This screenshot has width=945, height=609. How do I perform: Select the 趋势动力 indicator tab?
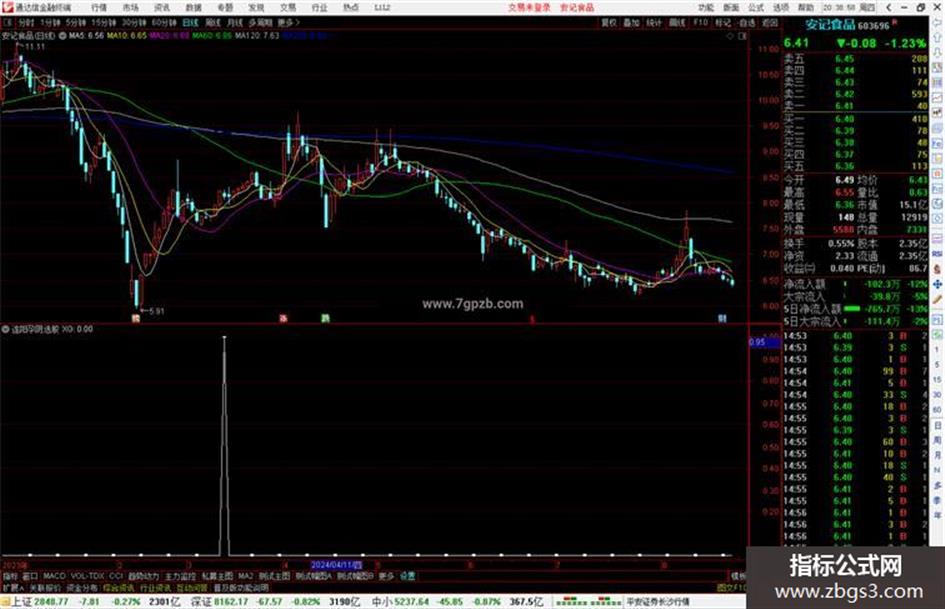pyautogui.click(x=143, y=577)
